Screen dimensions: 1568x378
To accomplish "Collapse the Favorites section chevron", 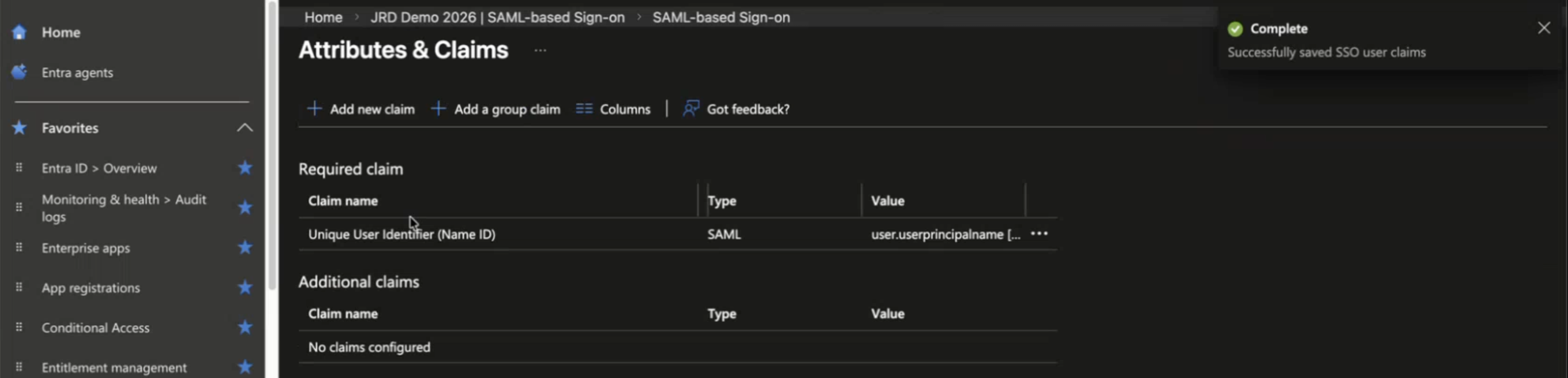I will click(x=245, y=127).
